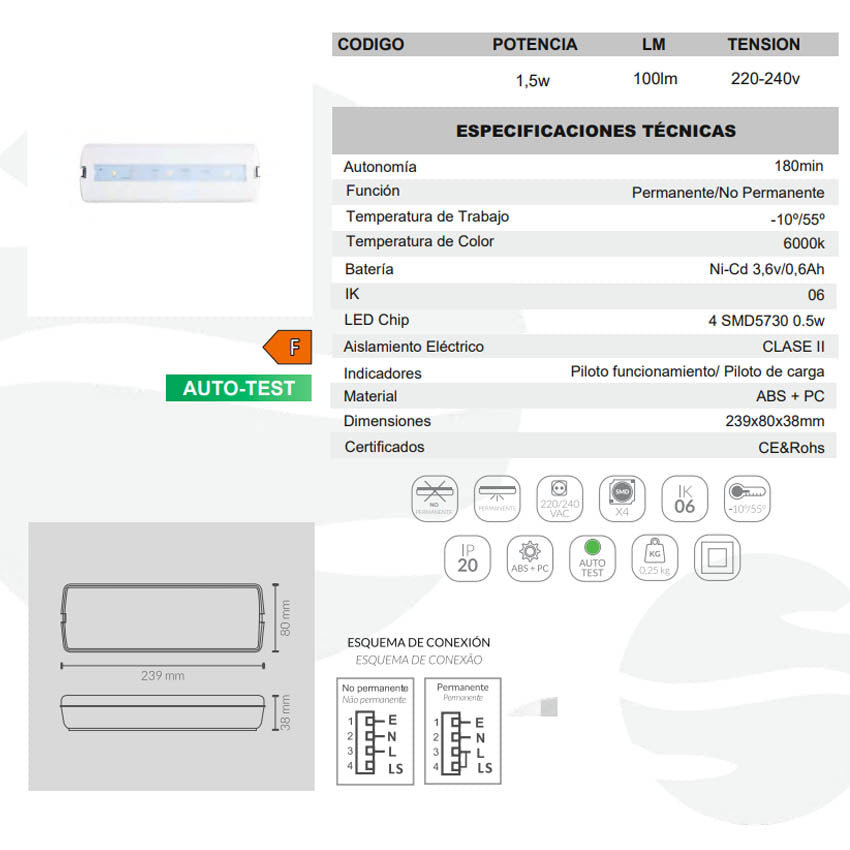Viewport: 850px width, 850px height.
Task: Select the '-10º/55º' value in the specifications table
Action: [797, 220]
